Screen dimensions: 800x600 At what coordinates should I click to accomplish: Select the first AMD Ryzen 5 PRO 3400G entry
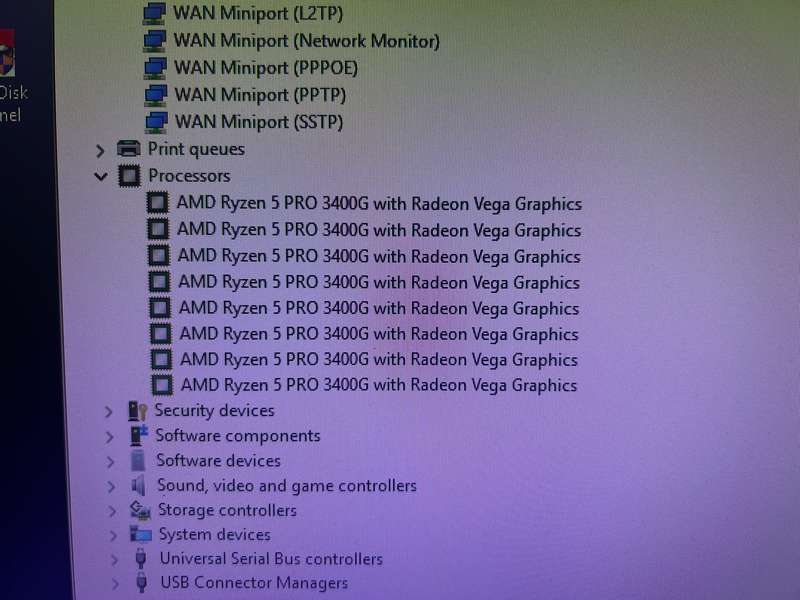(379, 204)
